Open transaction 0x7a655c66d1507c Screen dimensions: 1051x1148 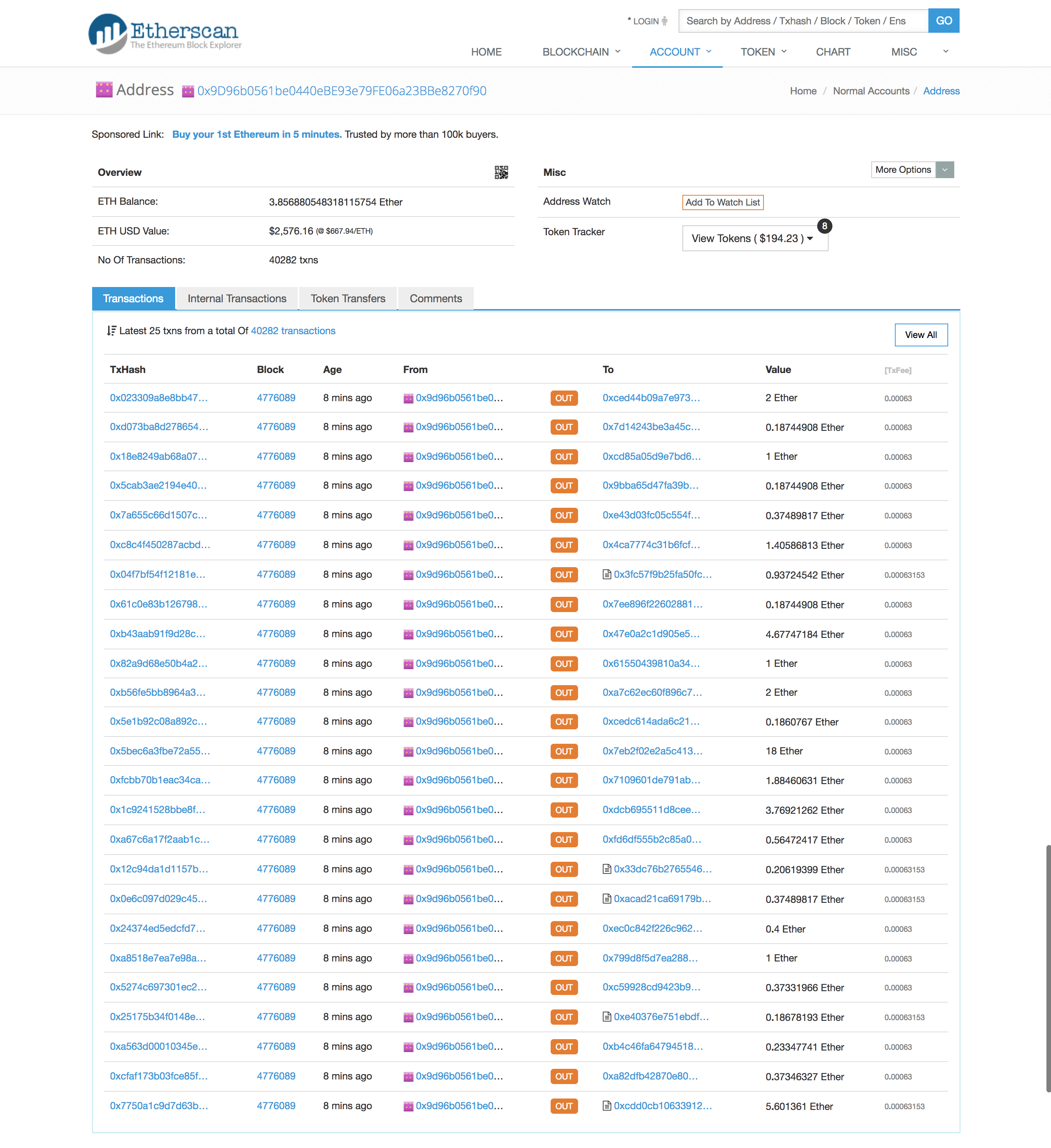pyautogui.click(x=158, y=515)
